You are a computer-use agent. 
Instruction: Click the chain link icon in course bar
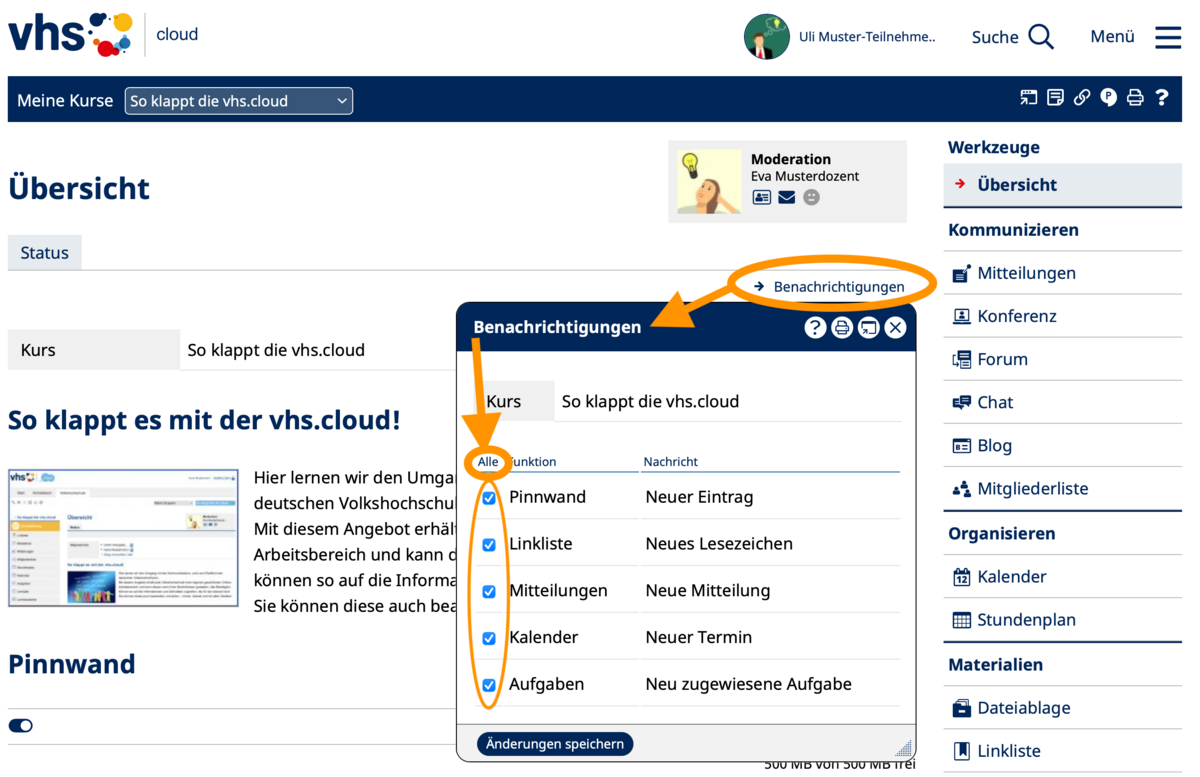(1082, 97)
